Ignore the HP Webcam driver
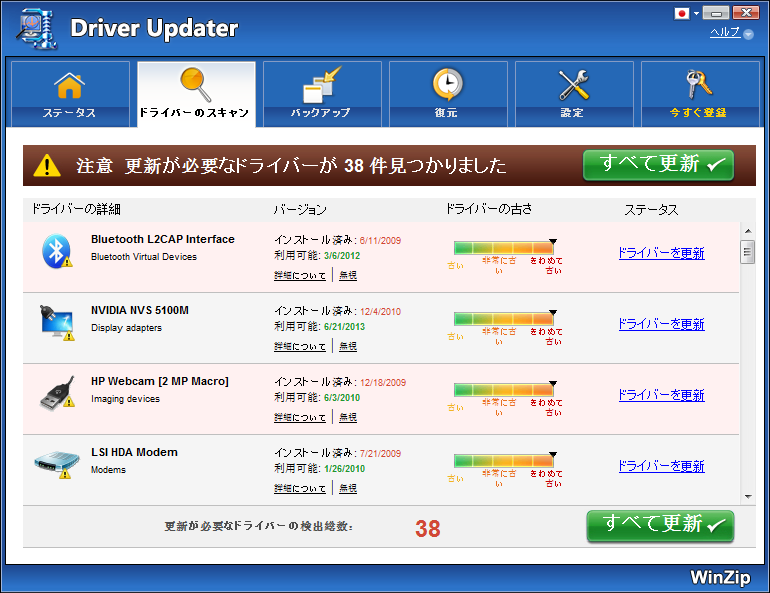 (348, 417)
